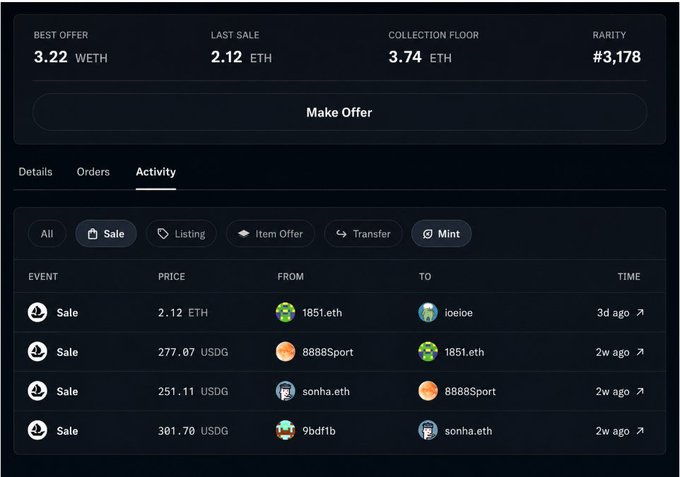Open buyer sonha.eth profile link

click(468, 431)
